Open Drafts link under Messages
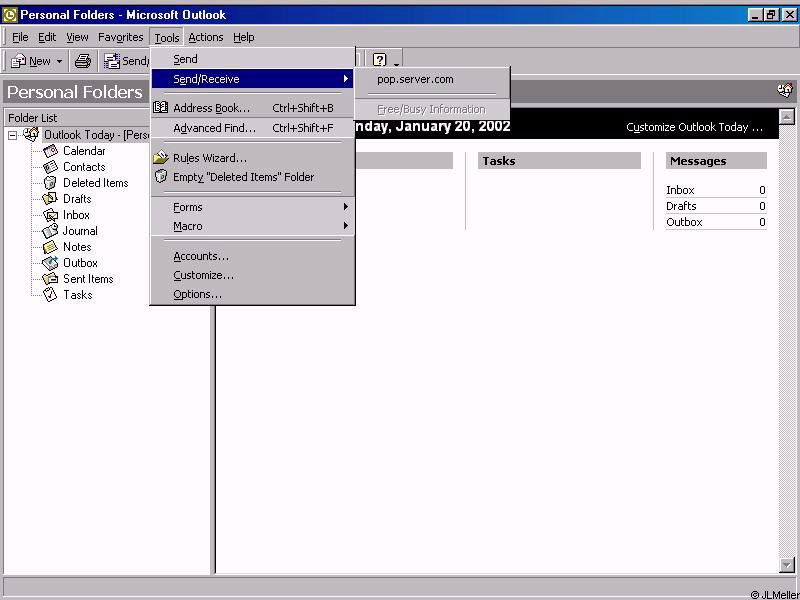800x600 pixels. point(681,206)
